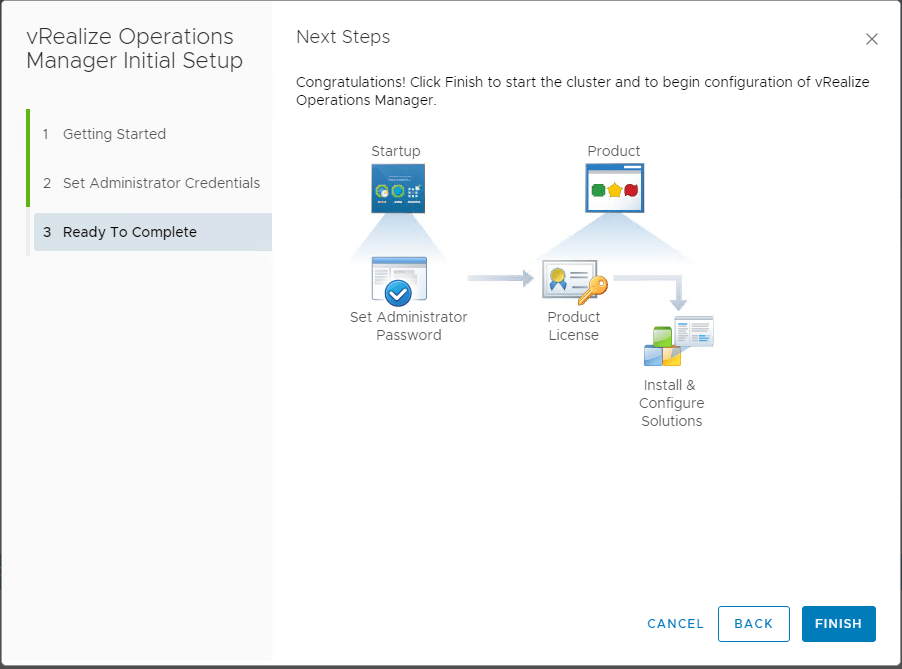Click the Back button
The height and width of the screenshot is (669, 902).
753,623
